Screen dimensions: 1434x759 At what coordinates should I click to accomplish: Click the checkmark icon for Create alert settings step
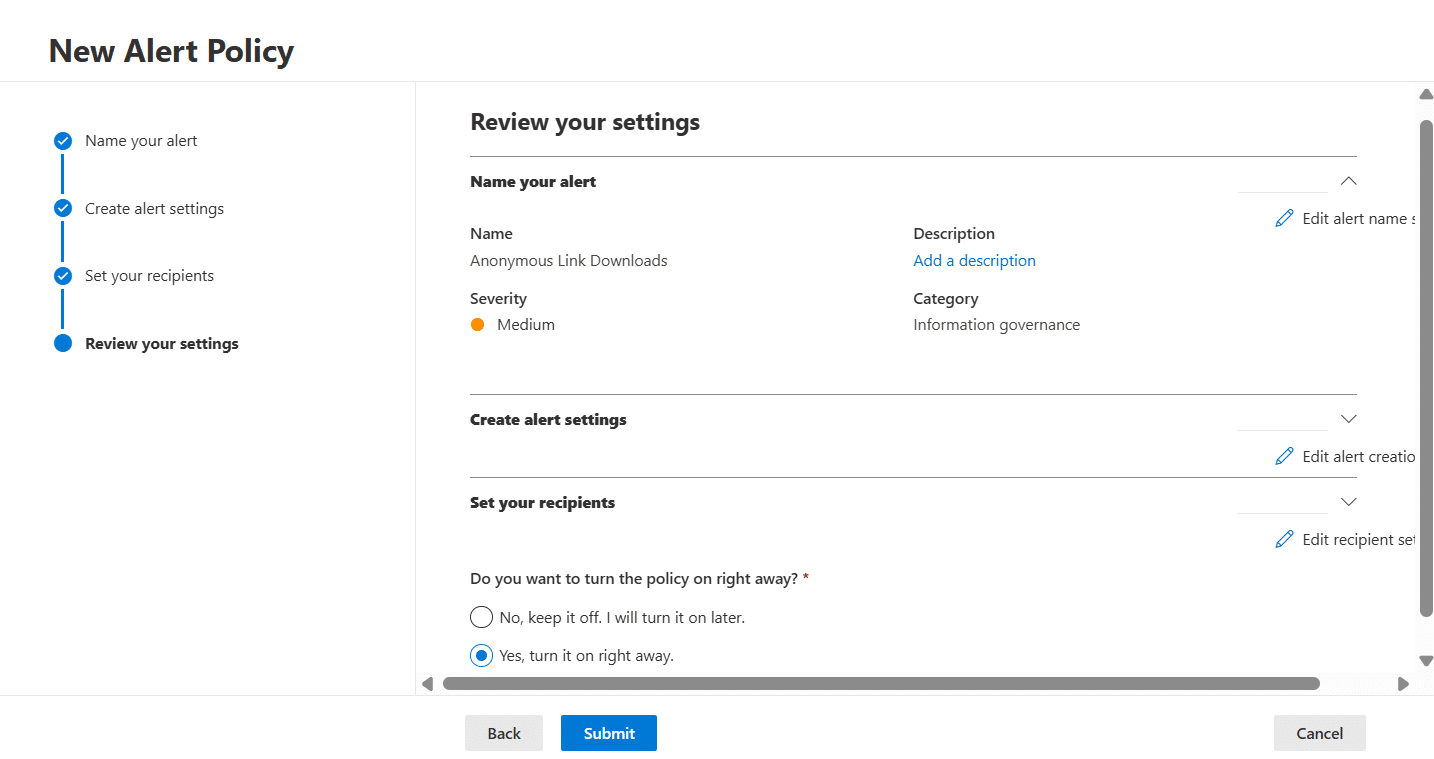[x=63, y=208]
